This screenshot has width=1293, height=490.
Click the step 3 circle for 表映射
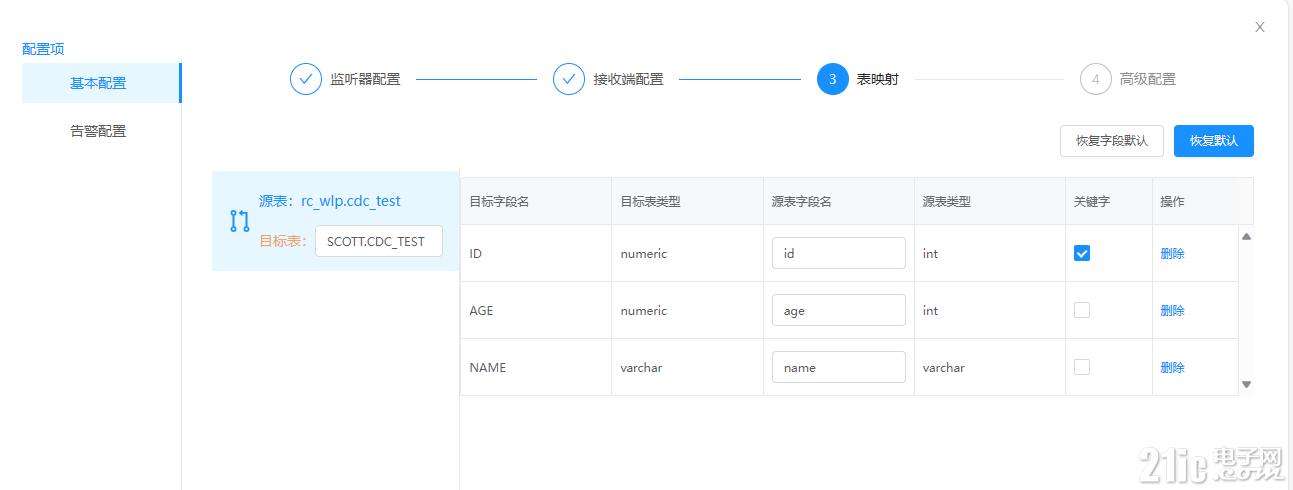pyautogui.click(x=832, y=79)
